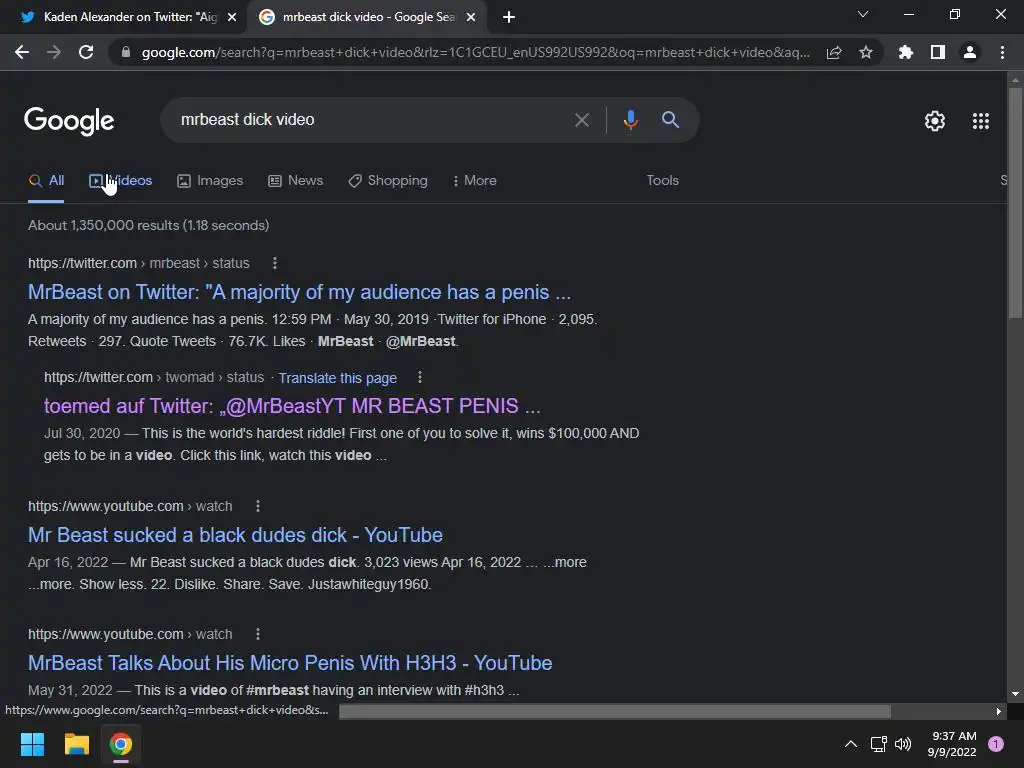Open options for twitter.com twomad result
This screenshot has height=768, width=1024.
point(420,377)
